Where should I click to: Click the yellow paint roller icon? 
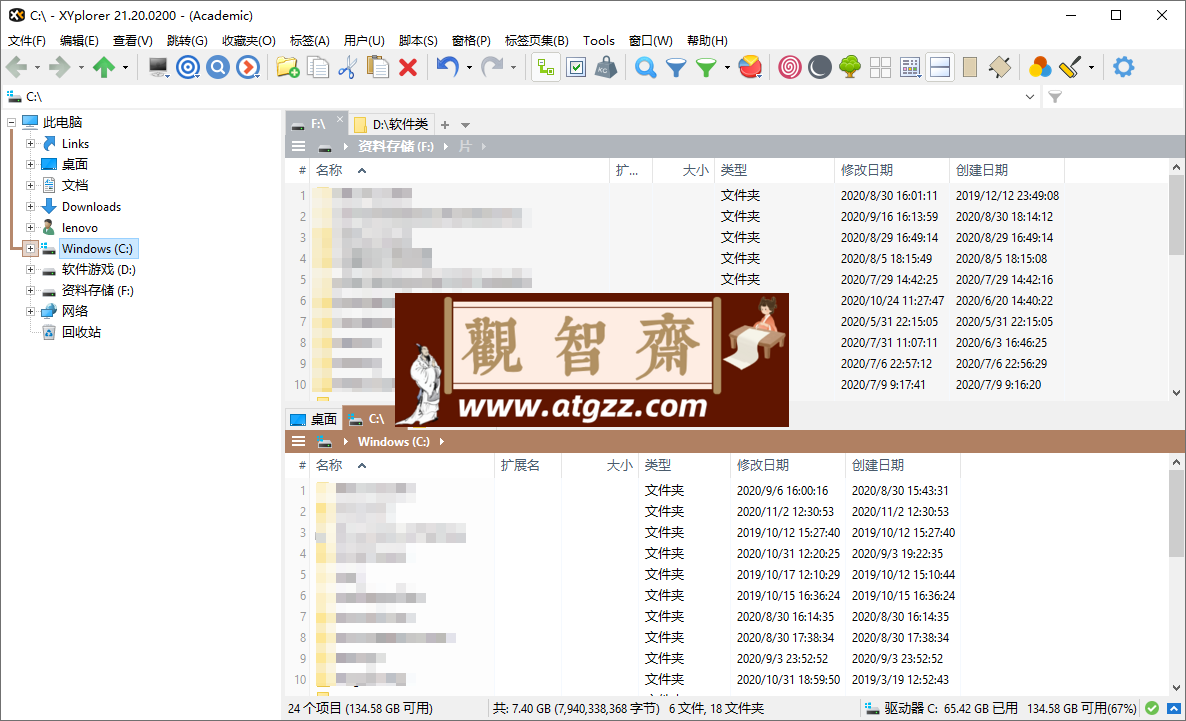[1070, 67]
